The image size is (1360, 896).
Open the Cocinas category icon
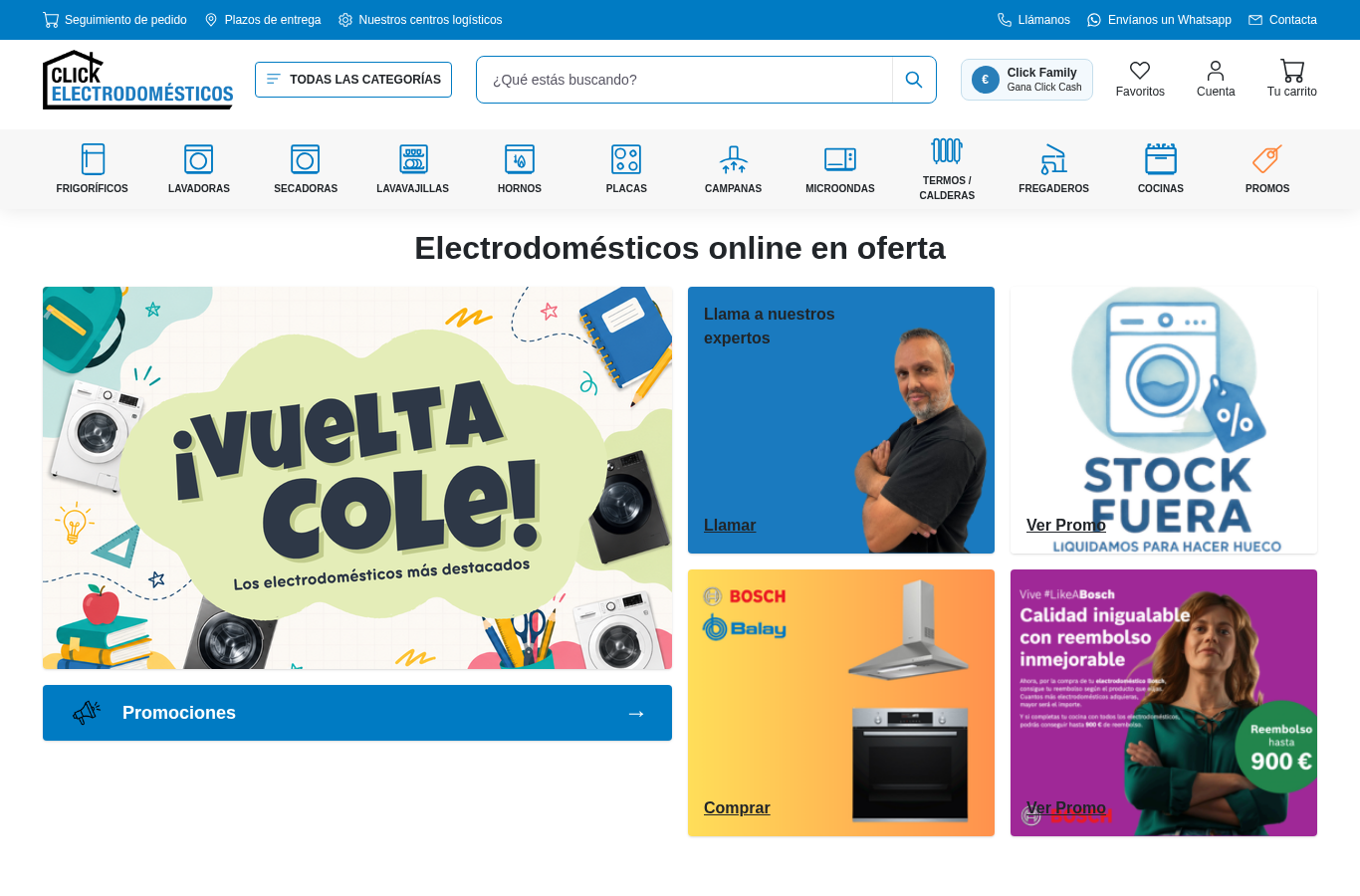coord(1161,159)
